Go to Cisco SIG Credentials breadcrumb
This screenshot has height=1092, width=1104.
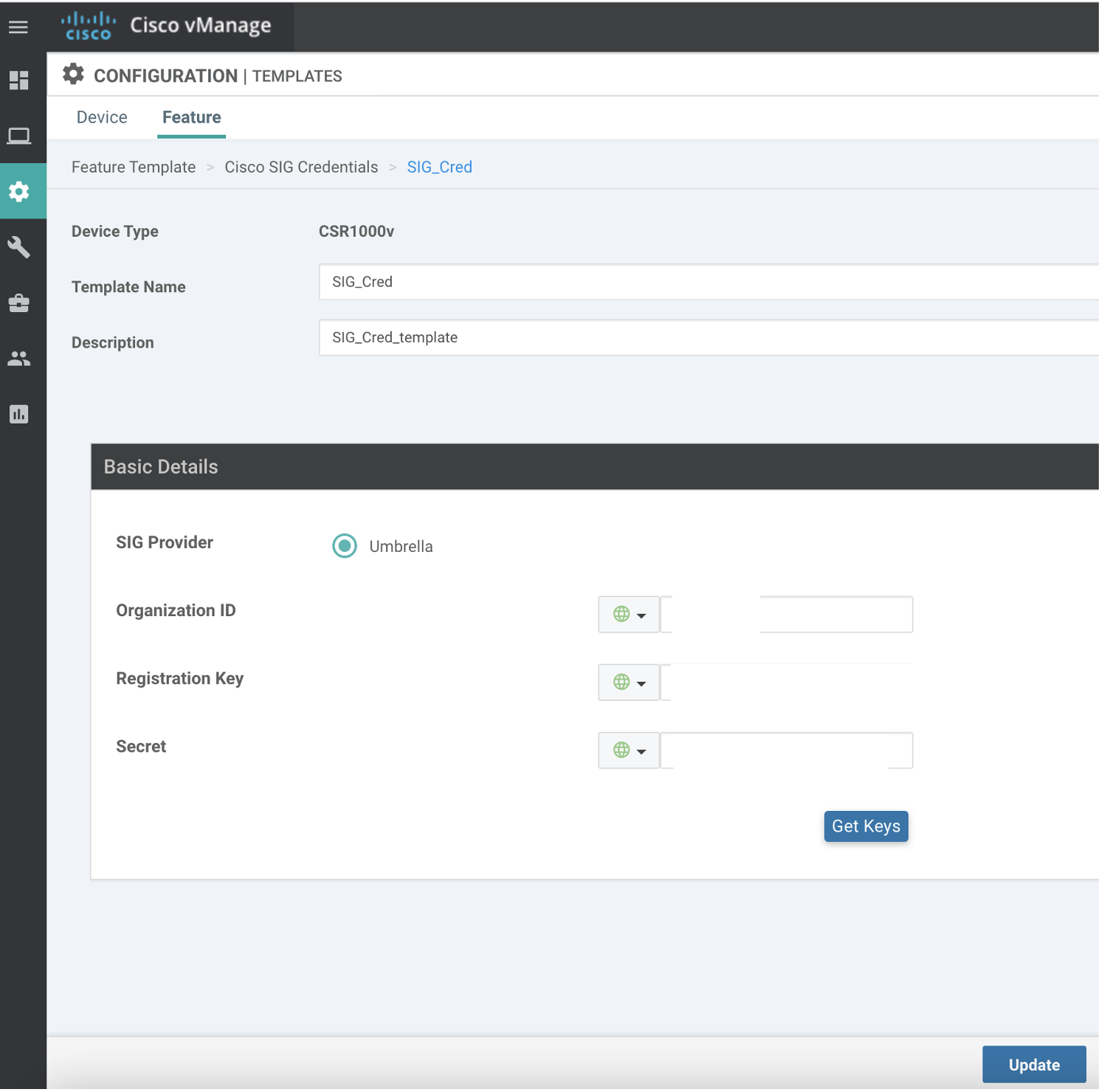pos(301,167)
